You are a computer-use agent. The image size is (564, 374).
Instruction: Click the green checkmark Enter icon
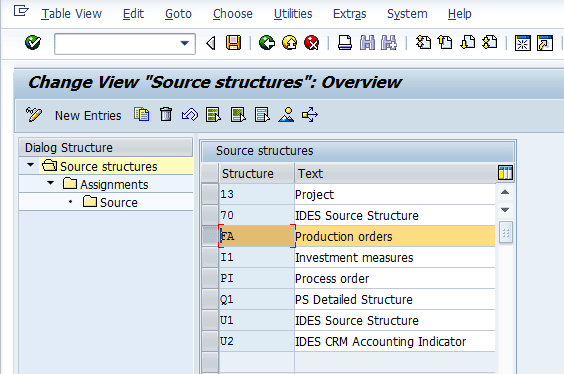click(33, 43)
